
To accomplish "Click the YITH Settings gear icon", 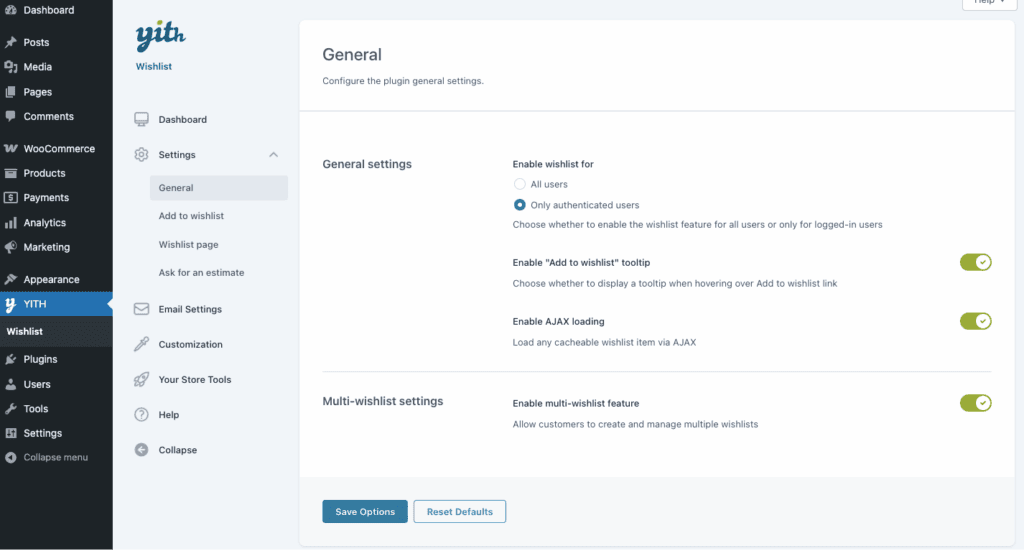I will point(141,155).
